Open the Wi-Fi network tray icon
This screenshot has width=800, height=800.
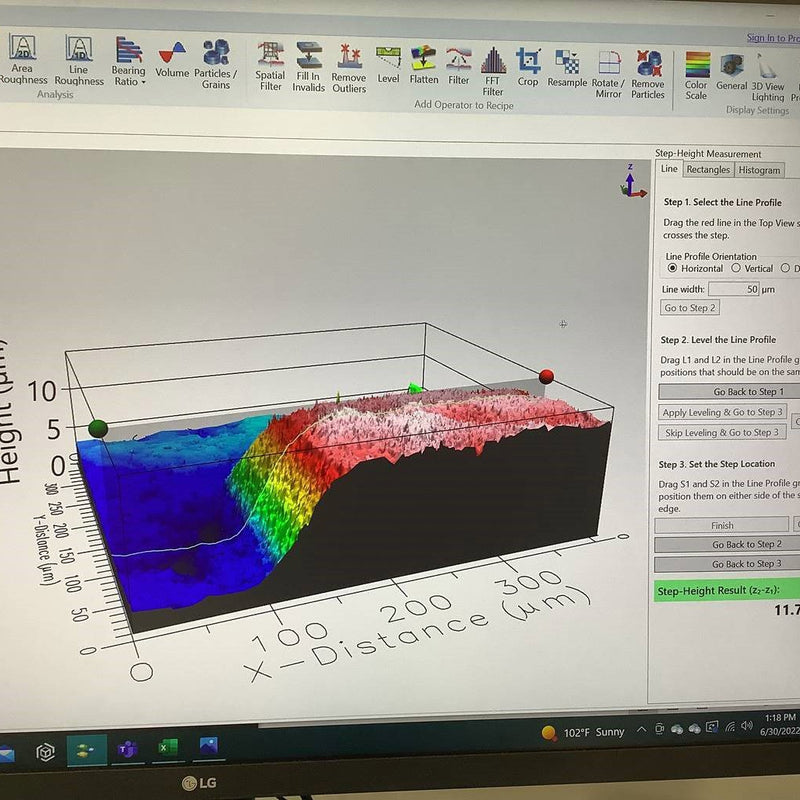tap(730, 727)
